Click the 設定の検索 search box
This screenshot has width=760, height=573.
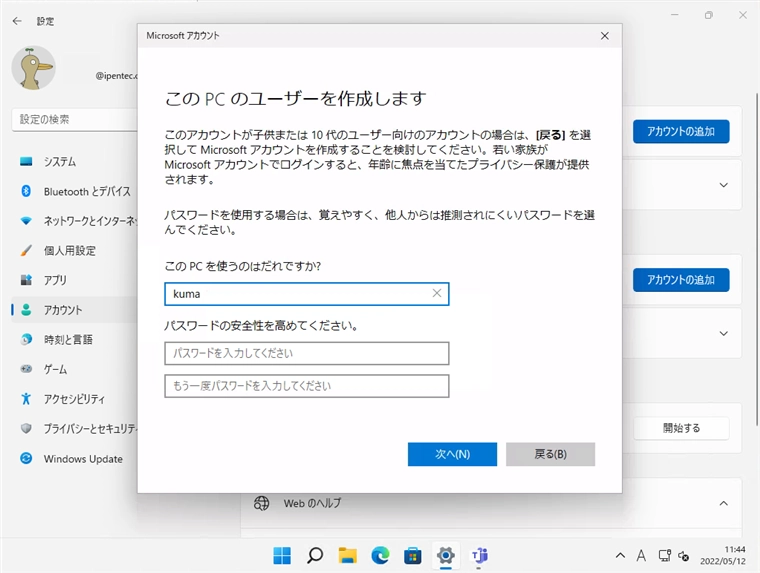(x=75, y=119)
